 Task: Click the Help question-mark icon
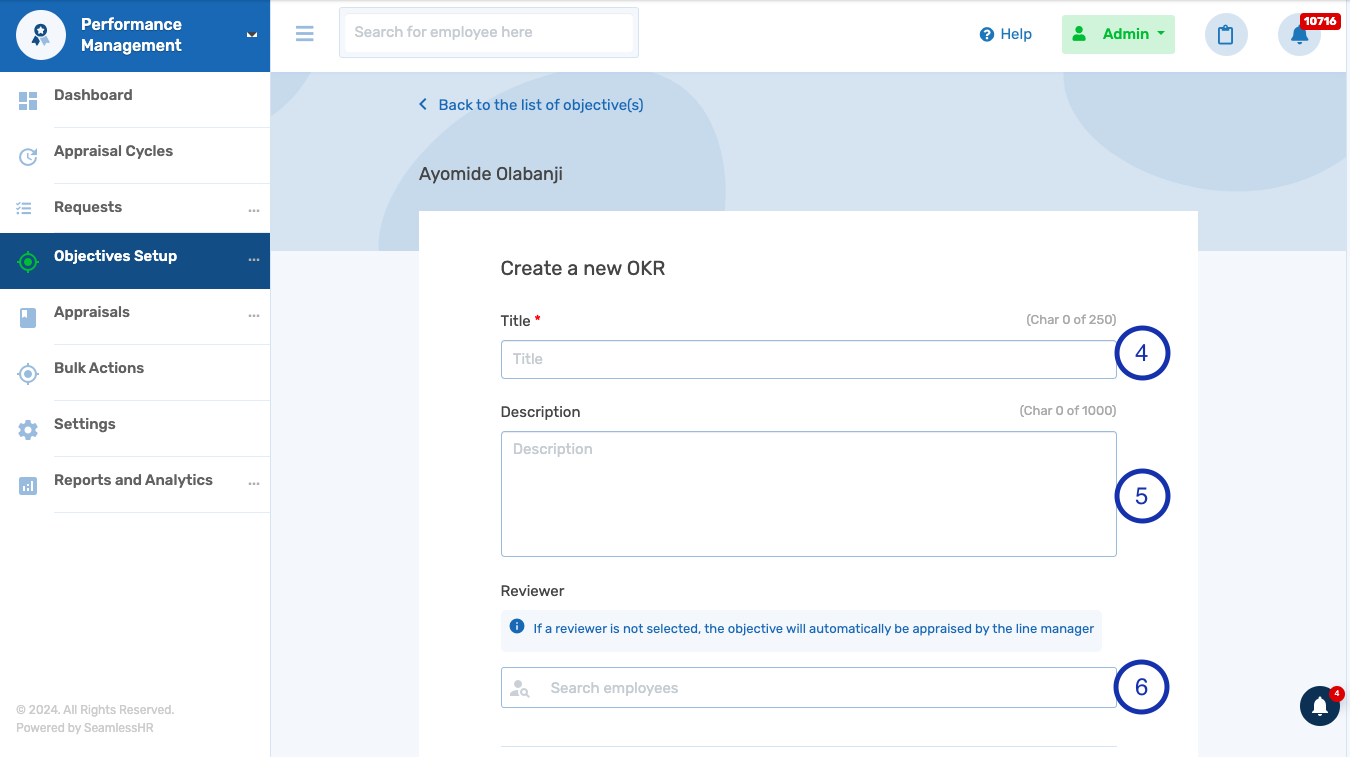[987, 34]
